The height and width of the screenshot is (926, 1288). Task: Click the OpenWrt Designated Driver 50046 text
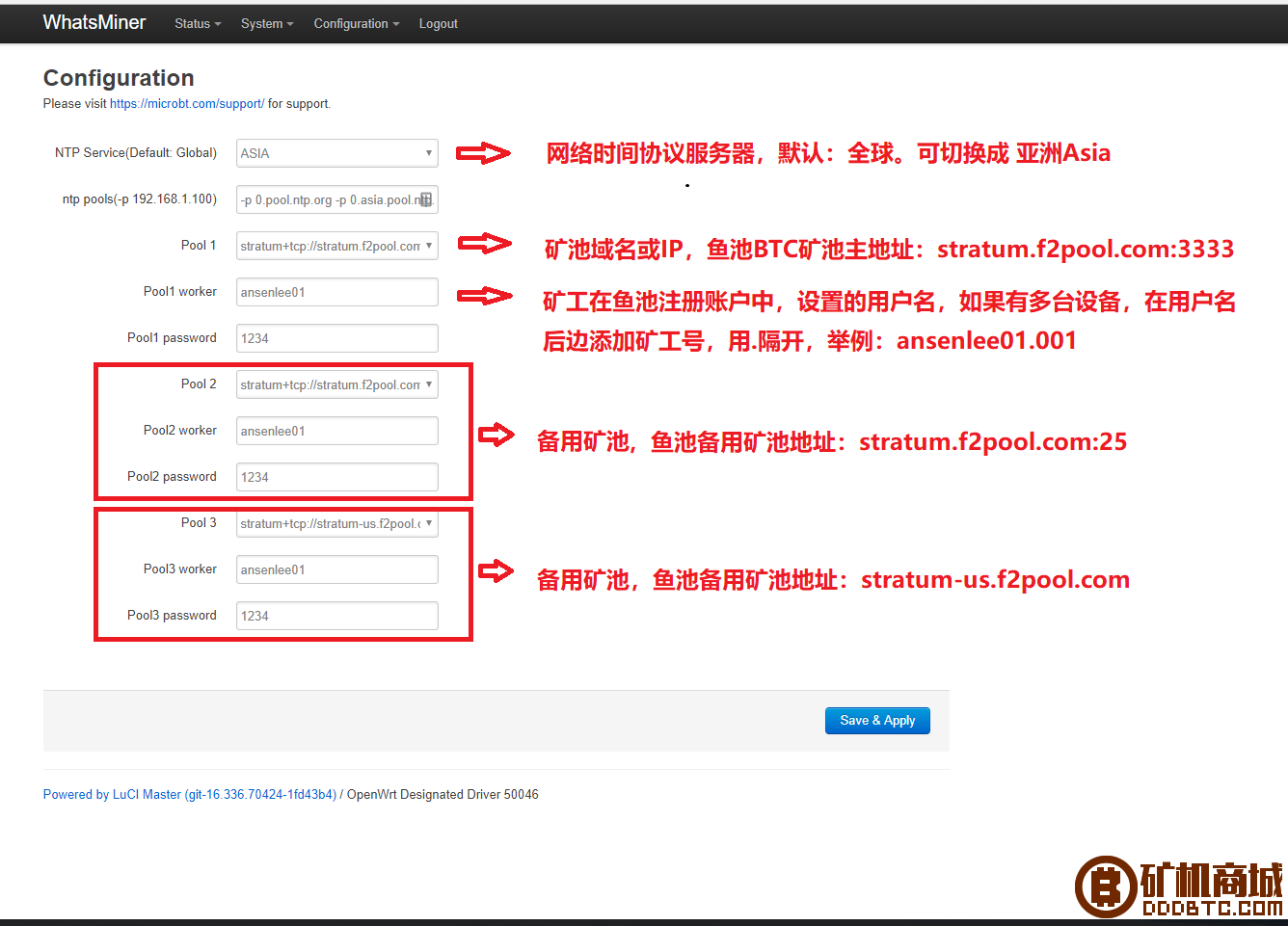coord(443,794)
